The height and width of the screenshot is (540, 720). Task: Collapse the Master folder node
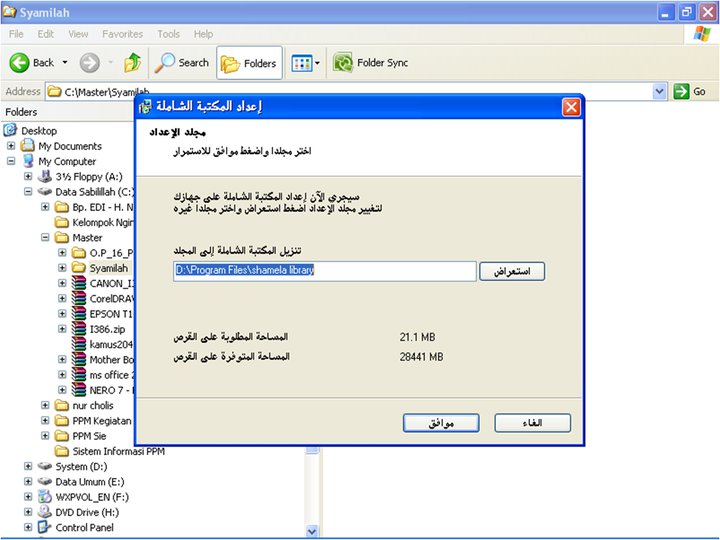coord(45,237)
